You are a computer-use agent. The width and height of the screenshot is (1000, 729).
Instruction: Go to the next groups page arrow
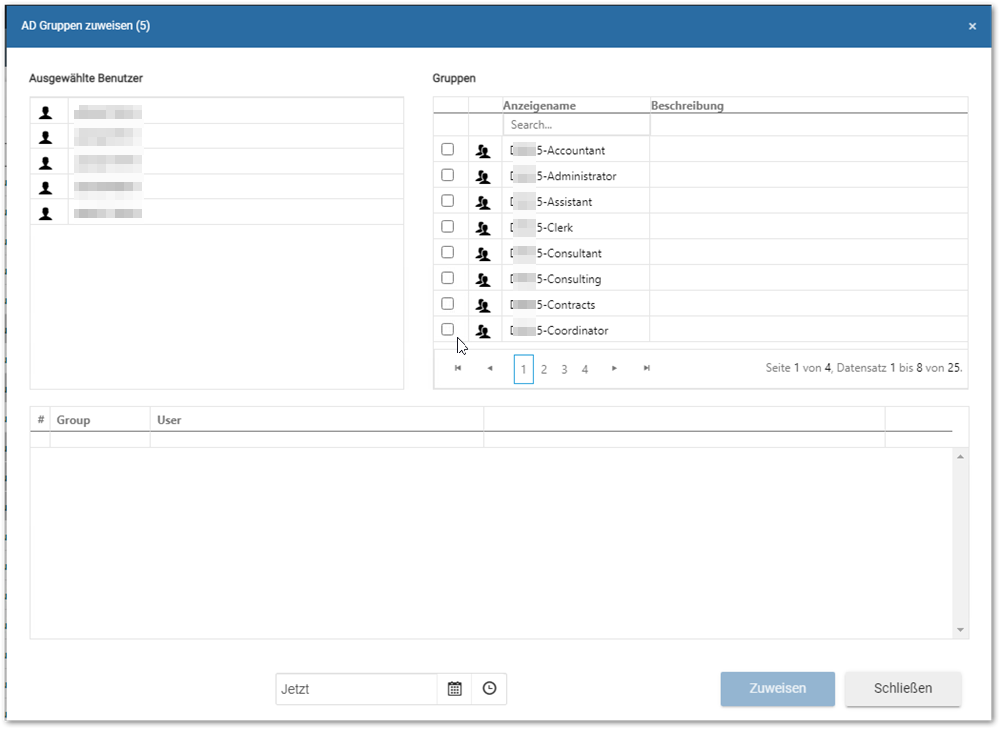click(x=614, y=368)
